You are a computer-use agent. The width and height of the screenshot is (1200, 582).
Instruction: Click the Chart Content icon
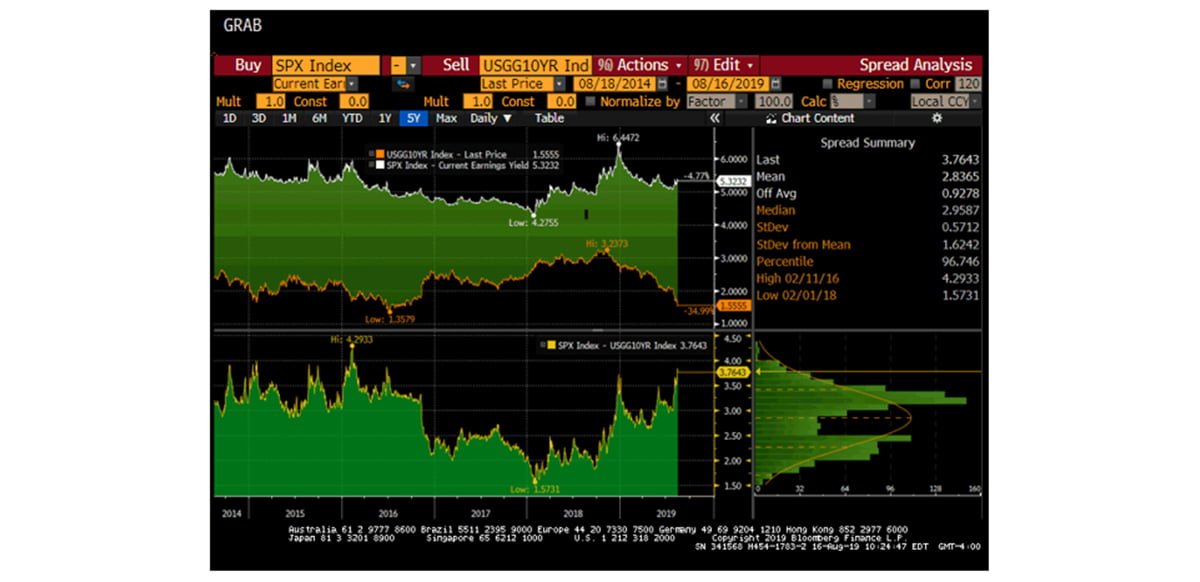point(771,118)
